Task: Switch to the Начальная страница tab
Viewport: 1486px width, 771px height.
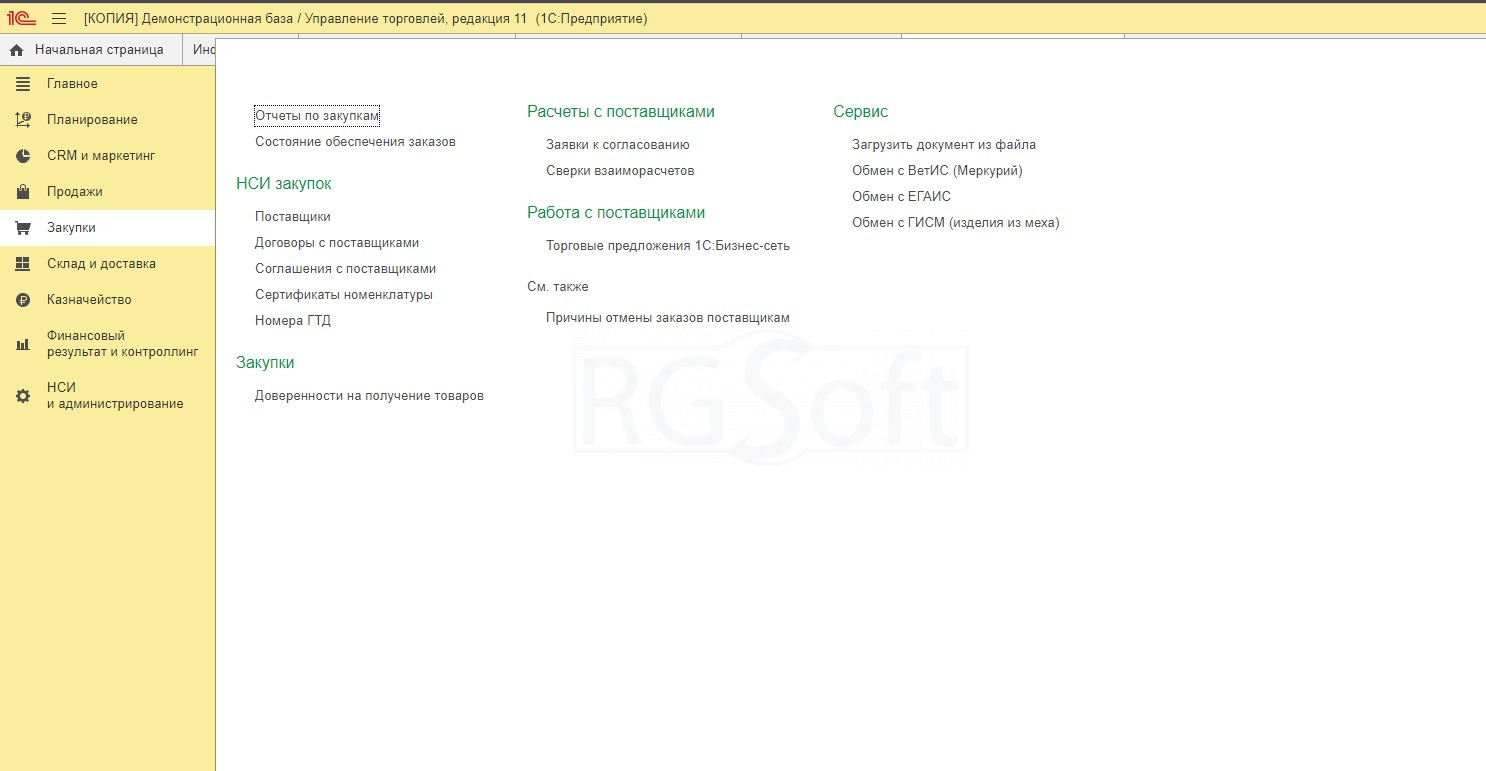Action: click(x=92, y=50)
